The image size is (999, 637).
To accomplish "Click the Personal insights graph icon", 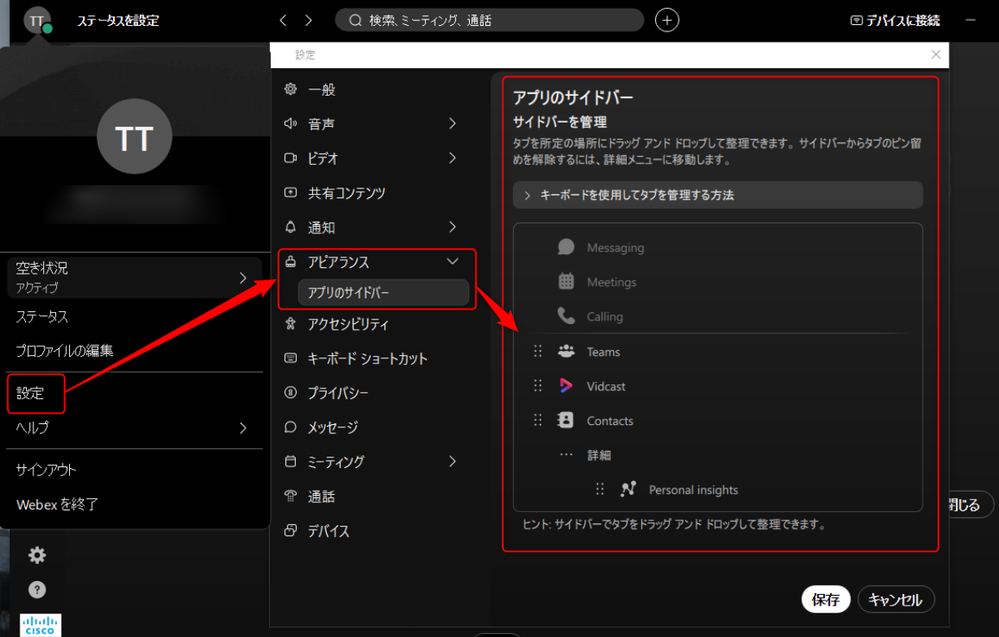I will pyautogui.click(x=628, y=489).
